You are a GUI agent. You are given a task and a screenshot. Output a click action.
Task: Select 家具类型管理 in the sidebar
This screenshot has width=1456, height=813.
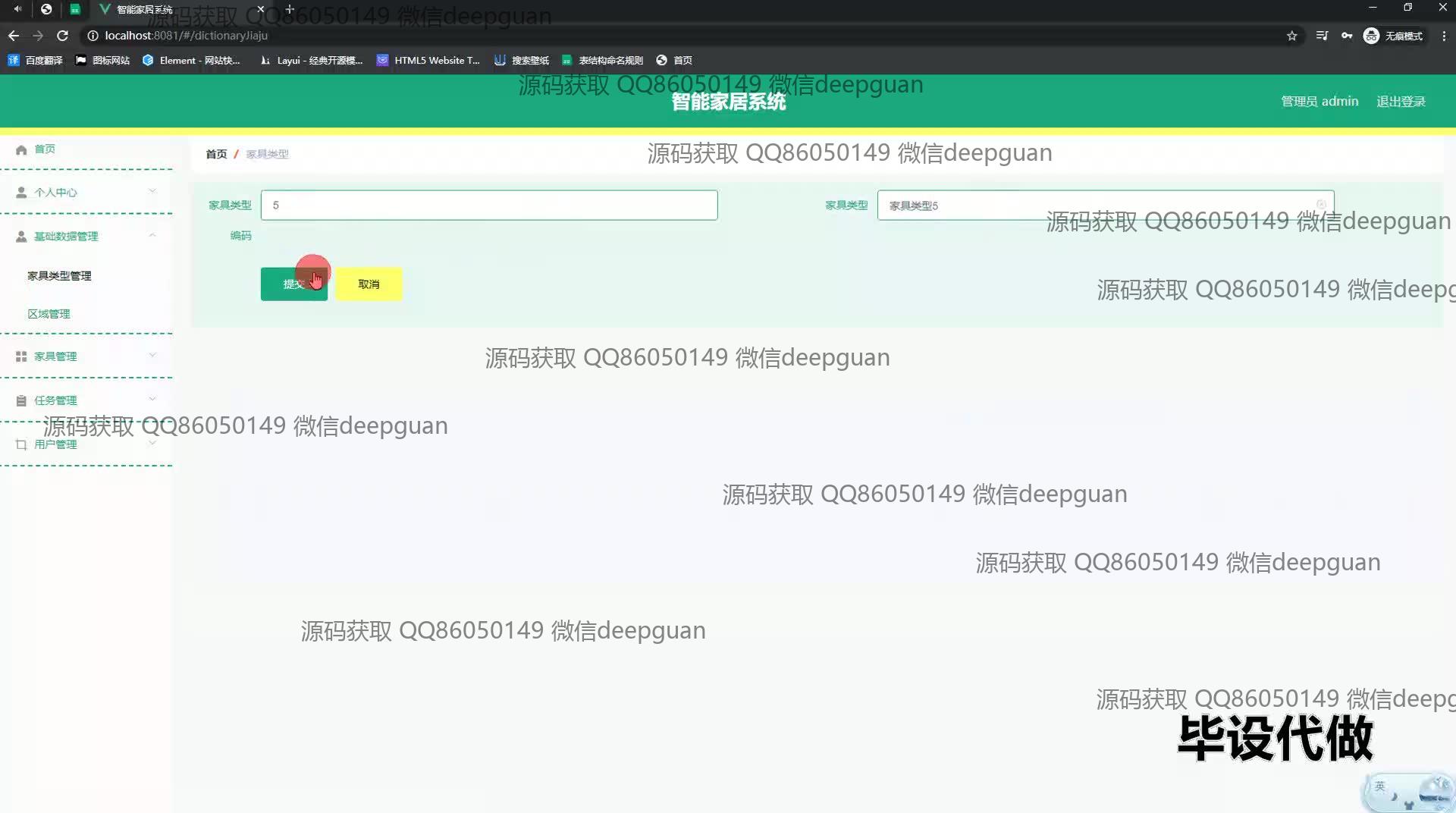[59, 275]
